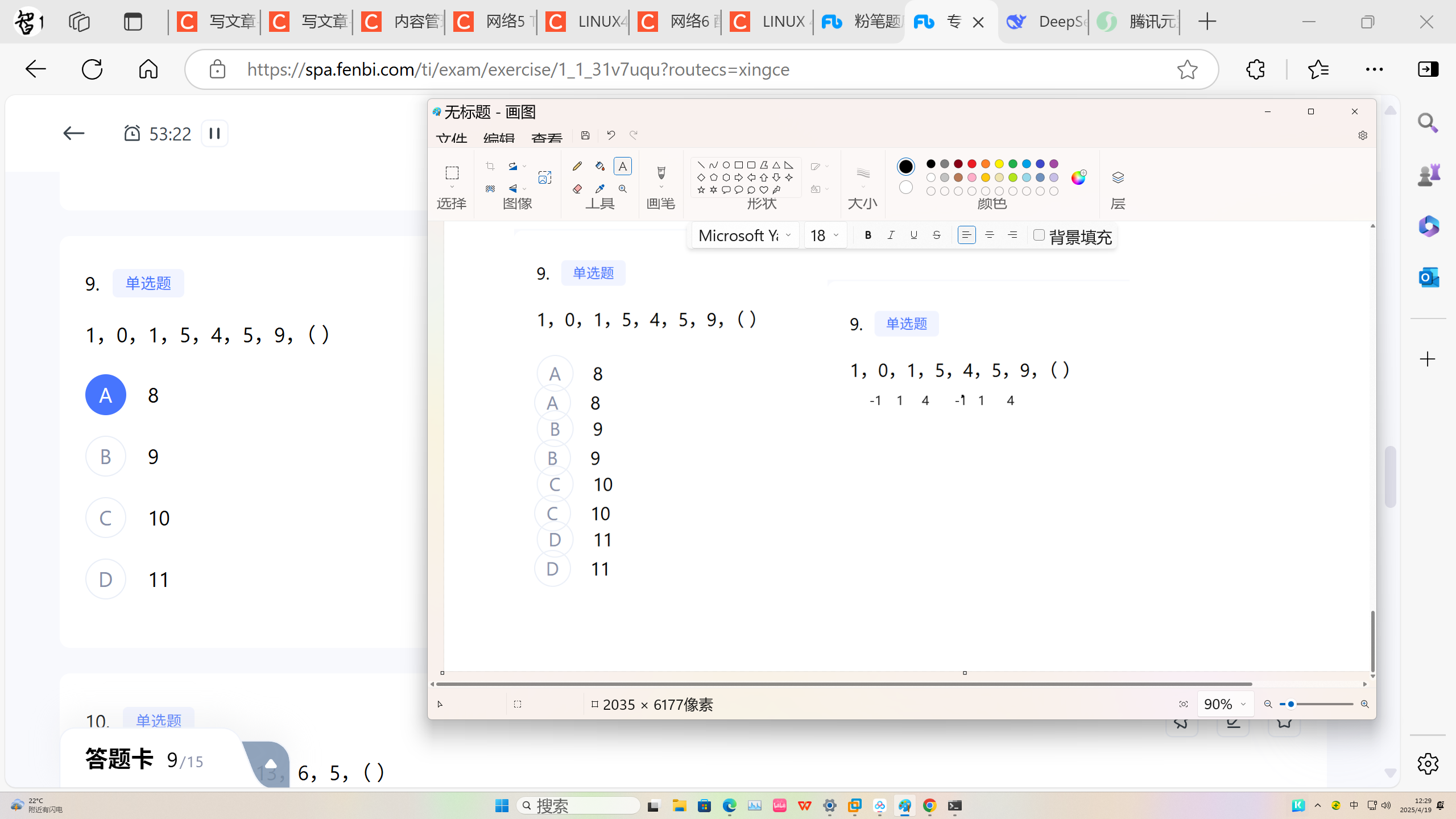Select answer option D, value 11
The width and height of the screenshot is (1456, 819).
point(106,580)
